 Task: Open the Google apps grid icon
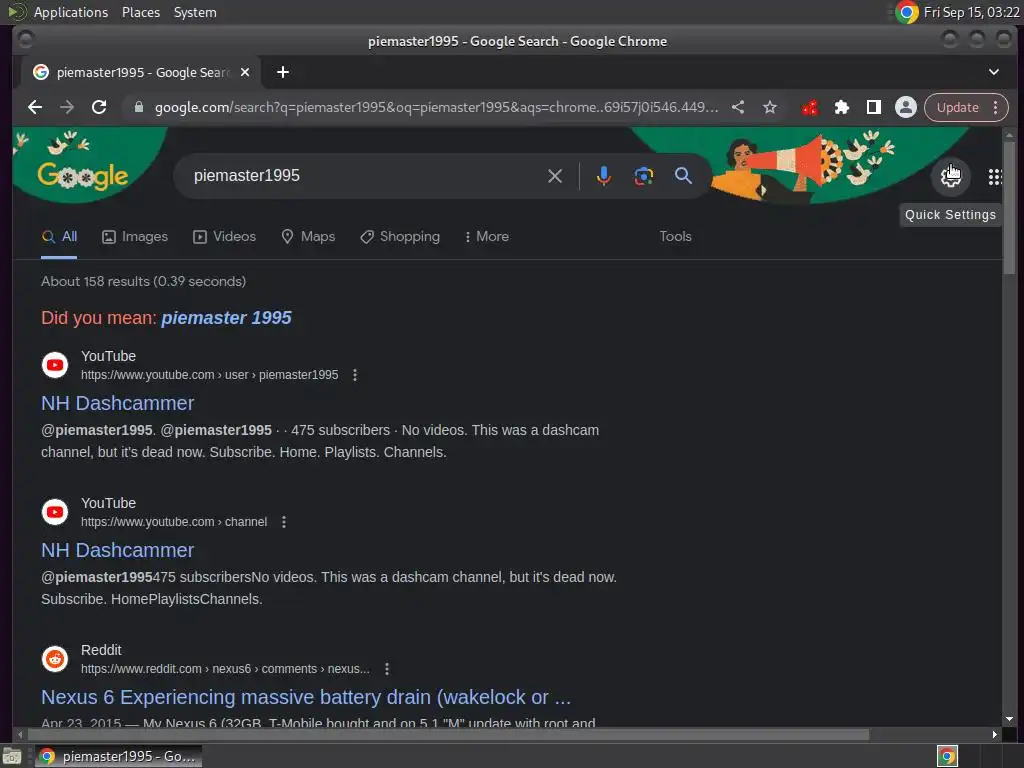[995, 176]
